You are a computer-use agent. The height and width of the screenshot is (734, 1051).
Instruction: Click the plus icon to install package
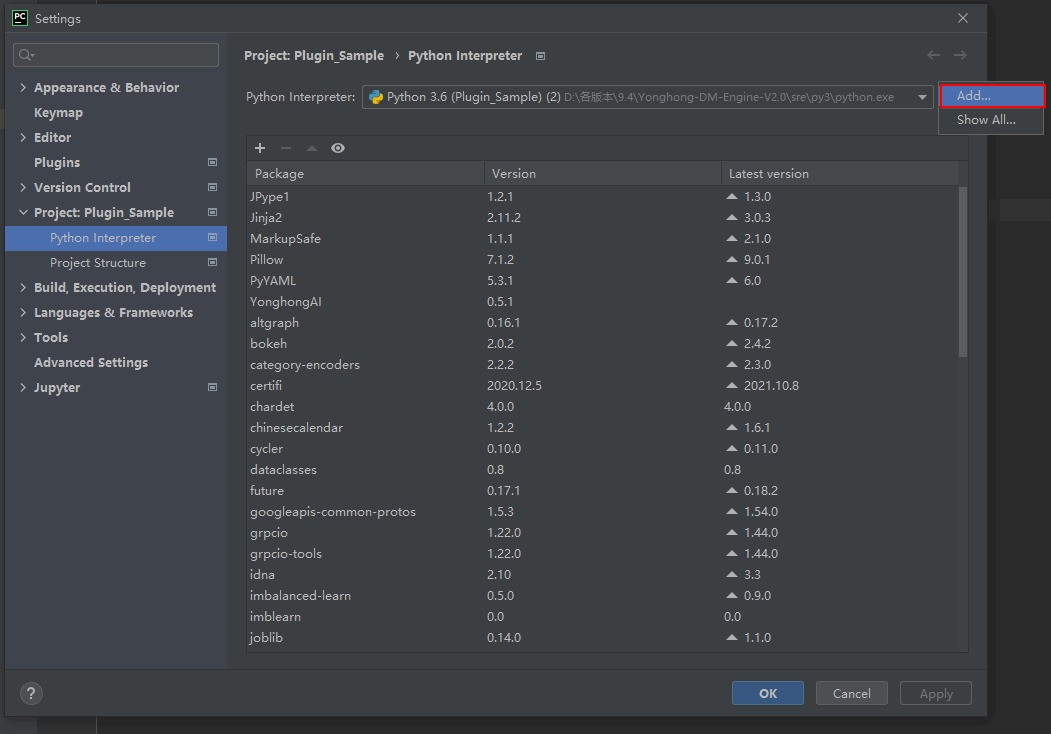260,148
